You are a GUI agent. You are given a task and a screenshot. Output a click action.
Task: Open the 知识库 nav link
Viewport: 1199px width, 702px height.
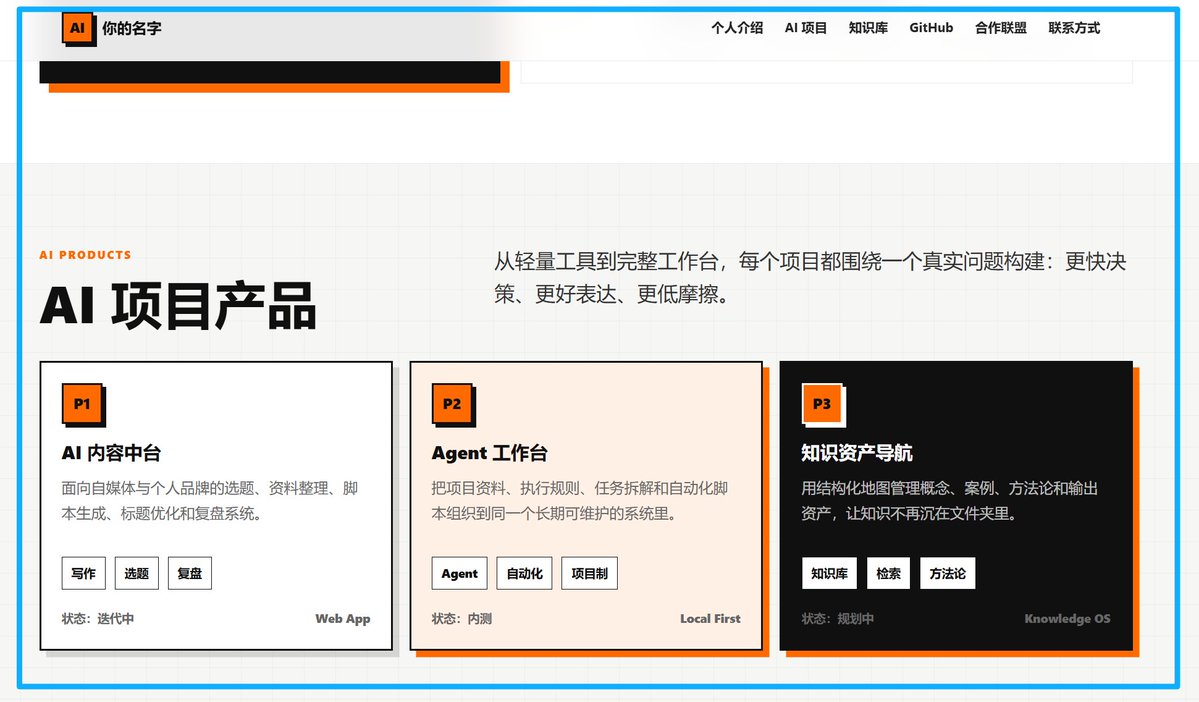[x=868, y=28]
